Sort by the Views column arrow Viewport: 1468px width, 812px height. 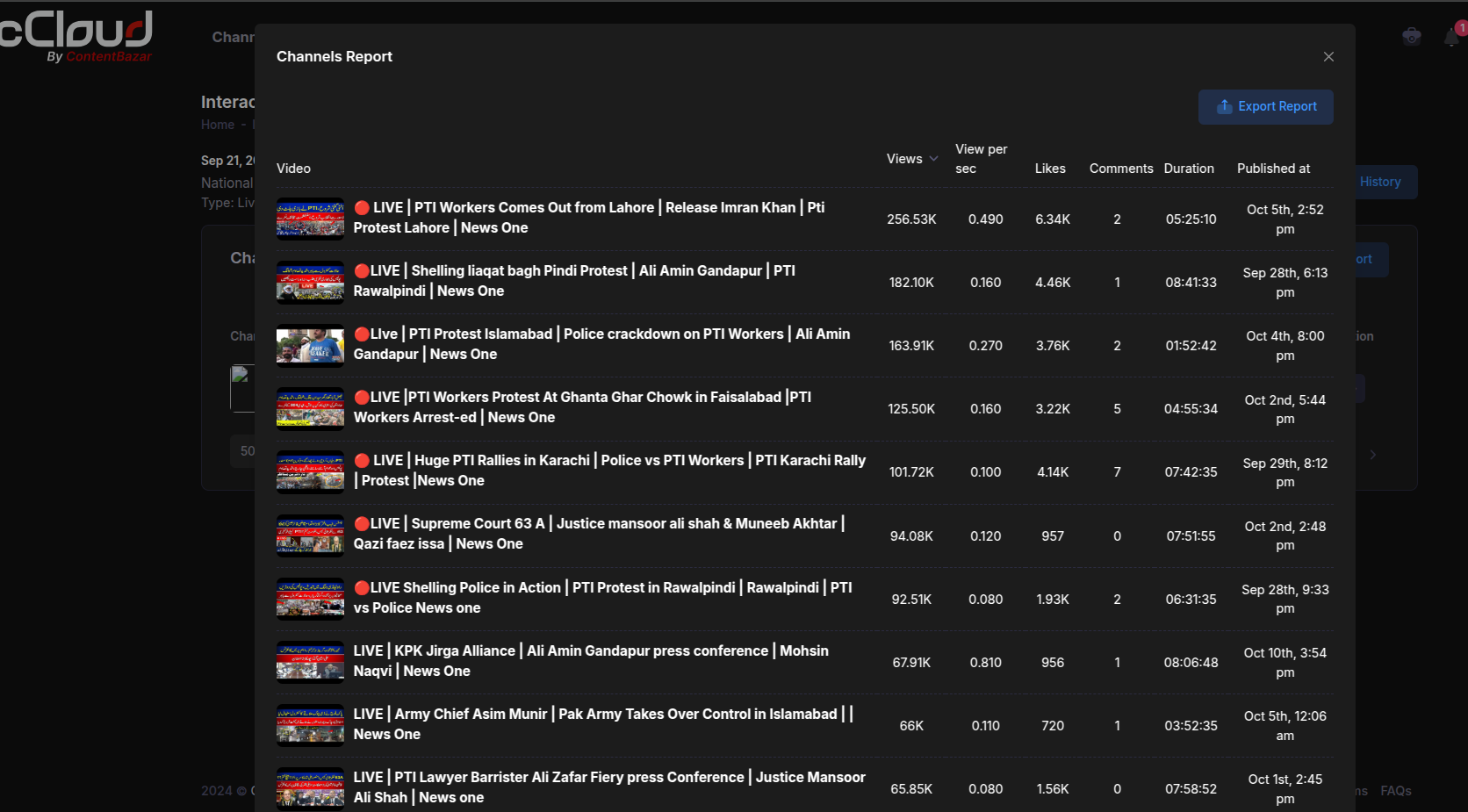(933, 159)
